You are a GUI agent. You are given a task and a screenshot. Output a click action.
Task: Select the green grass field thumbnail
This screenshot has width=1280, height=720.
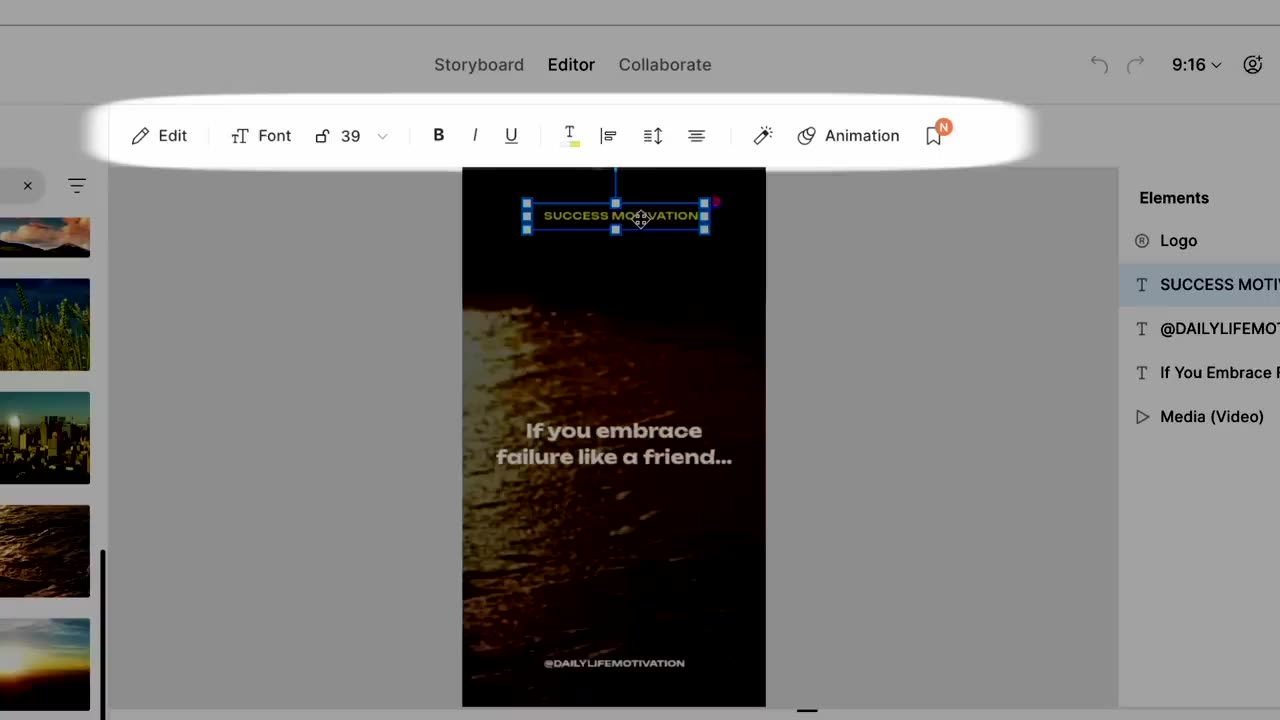[x=45, y=325]
